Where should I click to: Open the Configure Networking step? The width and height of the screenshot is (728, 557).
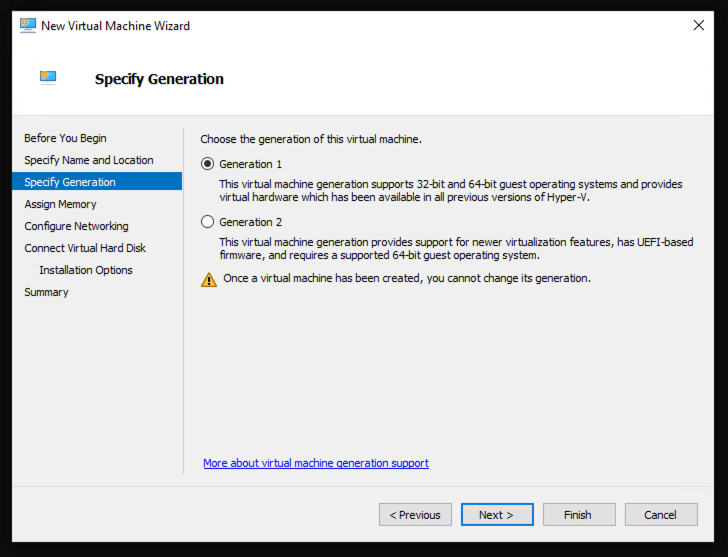coord(76,226)
